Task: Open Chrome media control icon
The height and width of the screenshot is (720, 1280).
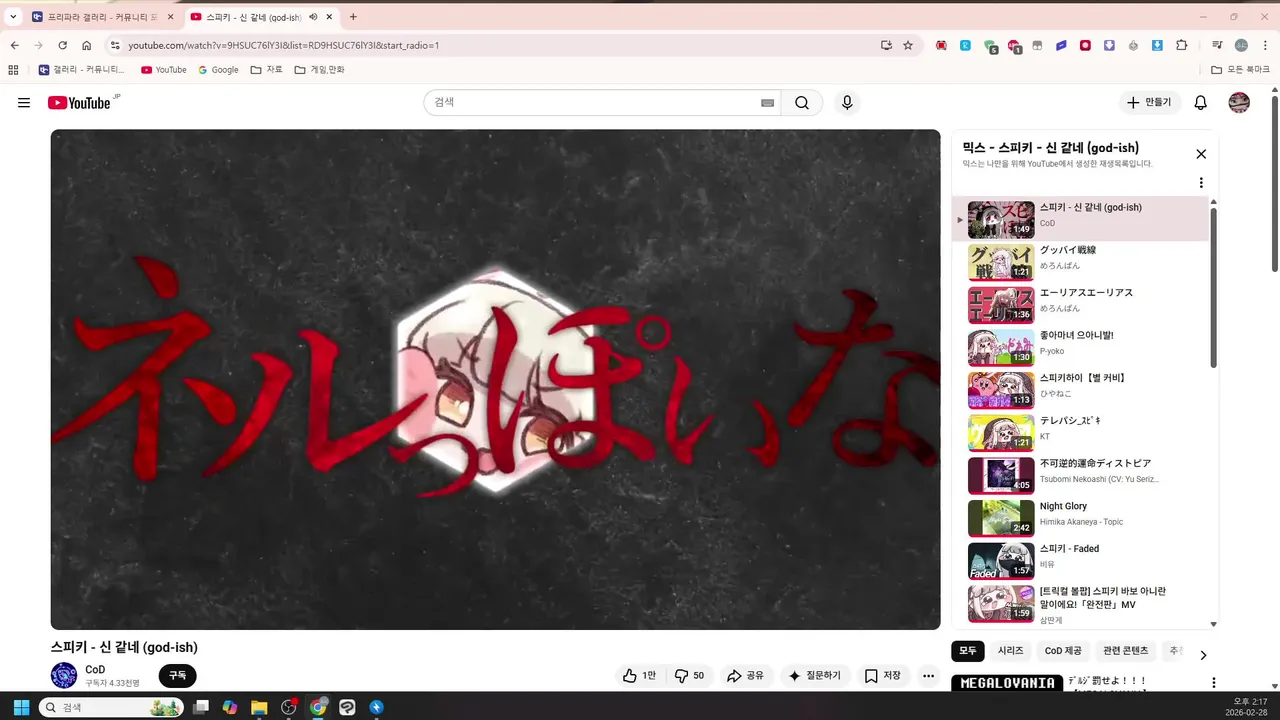Action: (1217, 45)
